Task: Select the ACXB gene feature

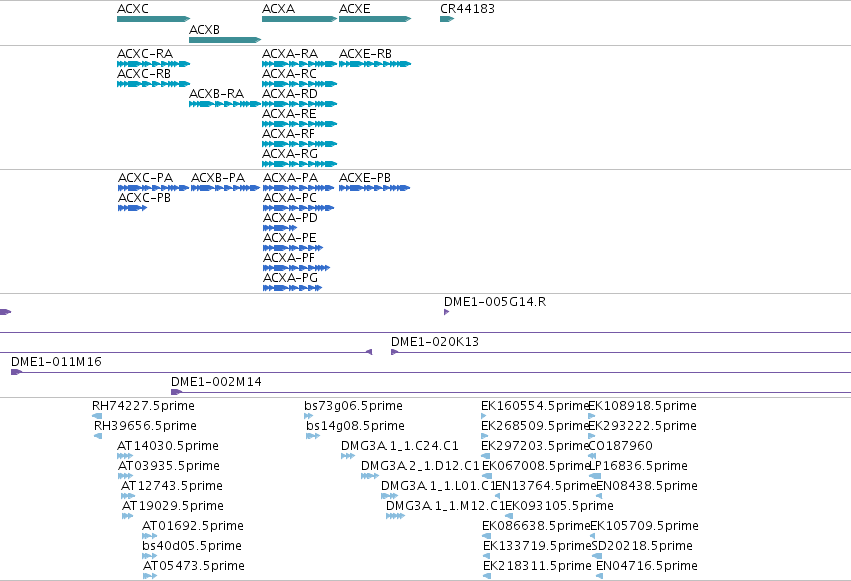Action: (x=225, y=40)
